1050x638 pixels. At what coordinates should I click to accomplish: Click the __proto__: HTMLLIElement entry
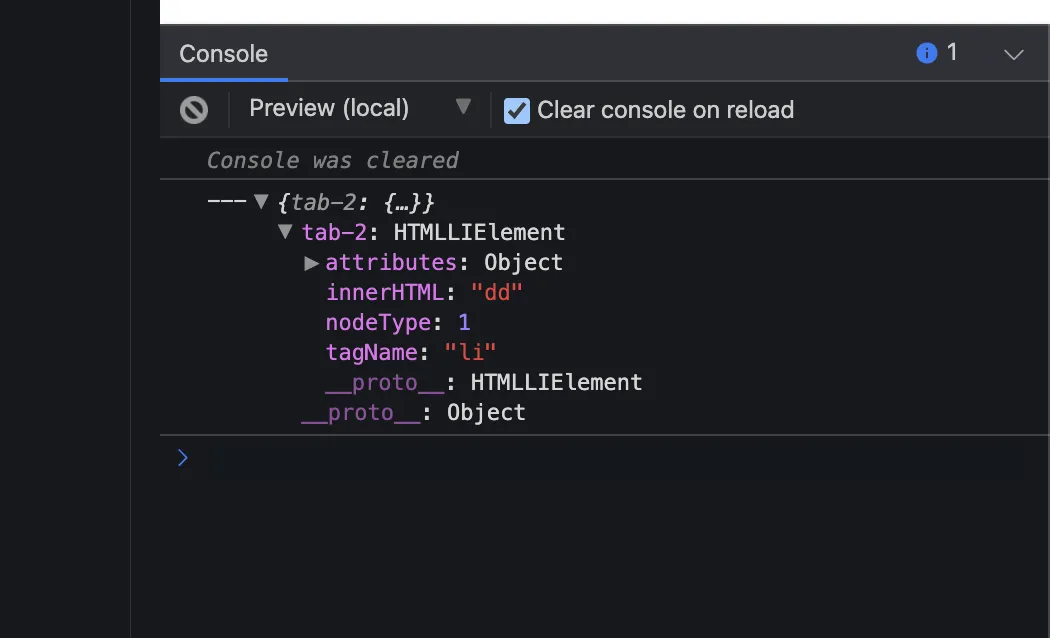[483, 383]
